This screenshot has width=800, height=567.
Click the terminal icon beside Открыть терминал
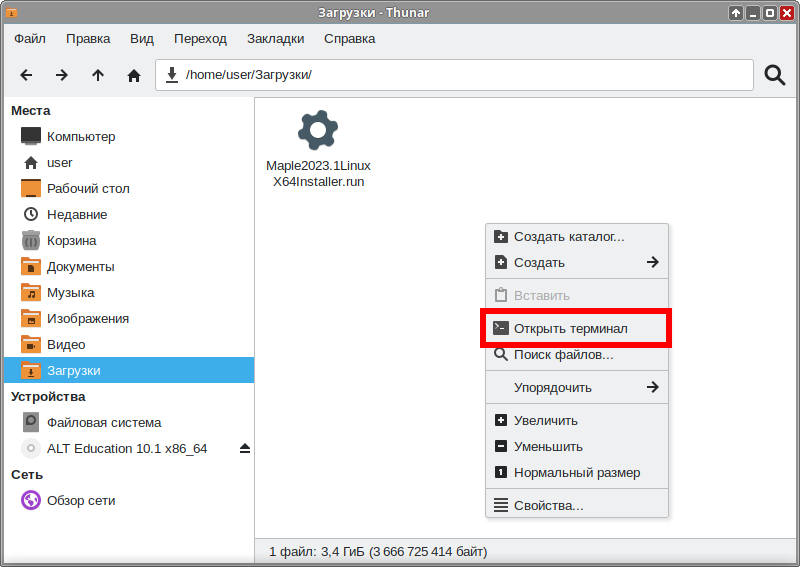click(x=501, y=328)
